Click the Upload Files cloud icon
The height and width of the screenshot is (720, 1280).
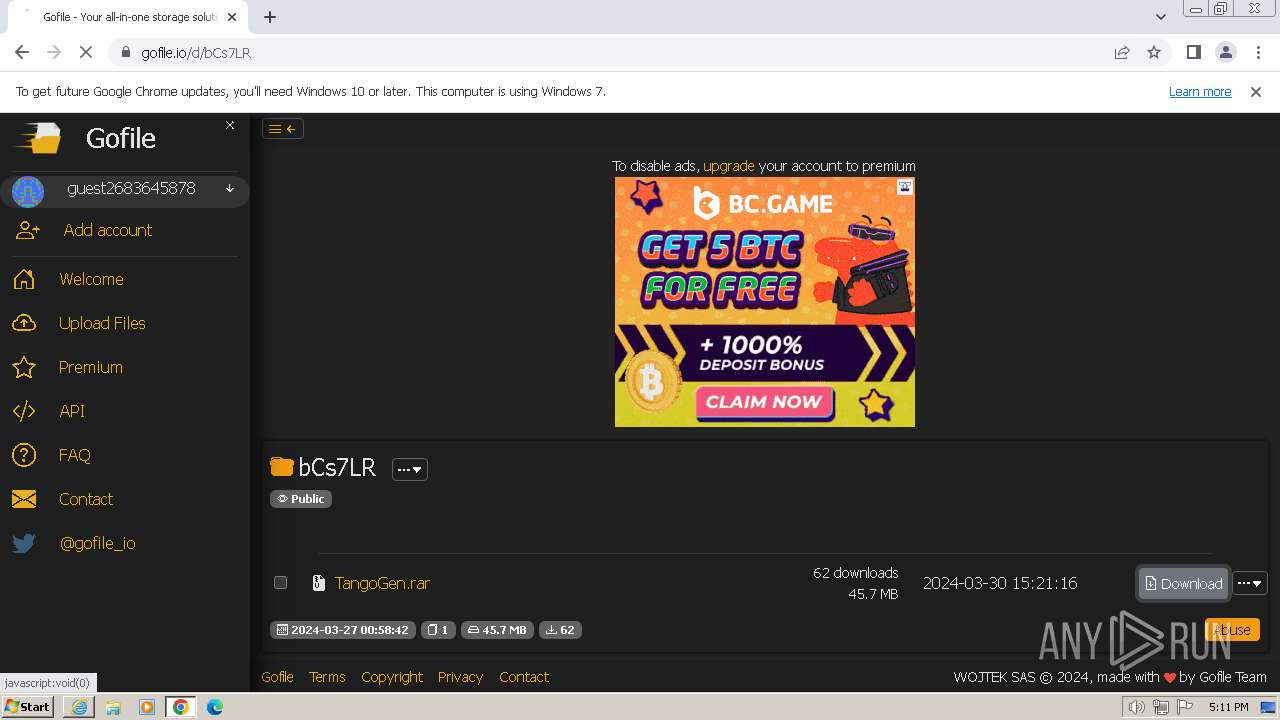point(24,323)
